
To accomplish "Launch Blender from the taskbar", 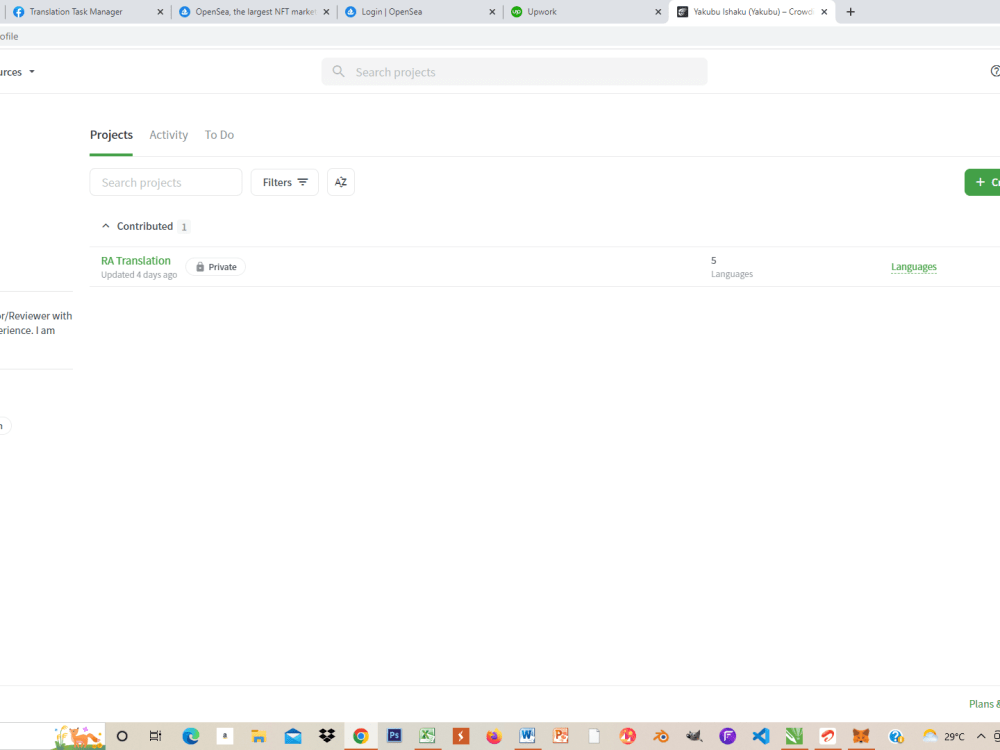I will tap(661, 736).
